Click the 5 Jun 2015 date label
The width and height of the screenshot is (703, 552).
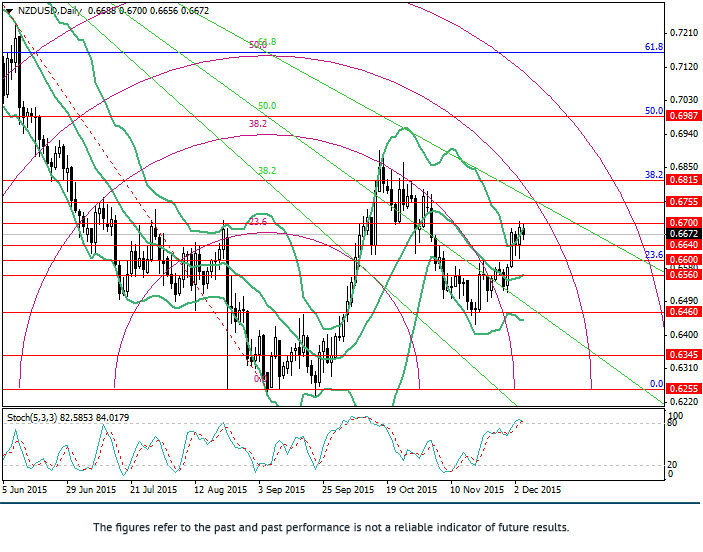25,490
